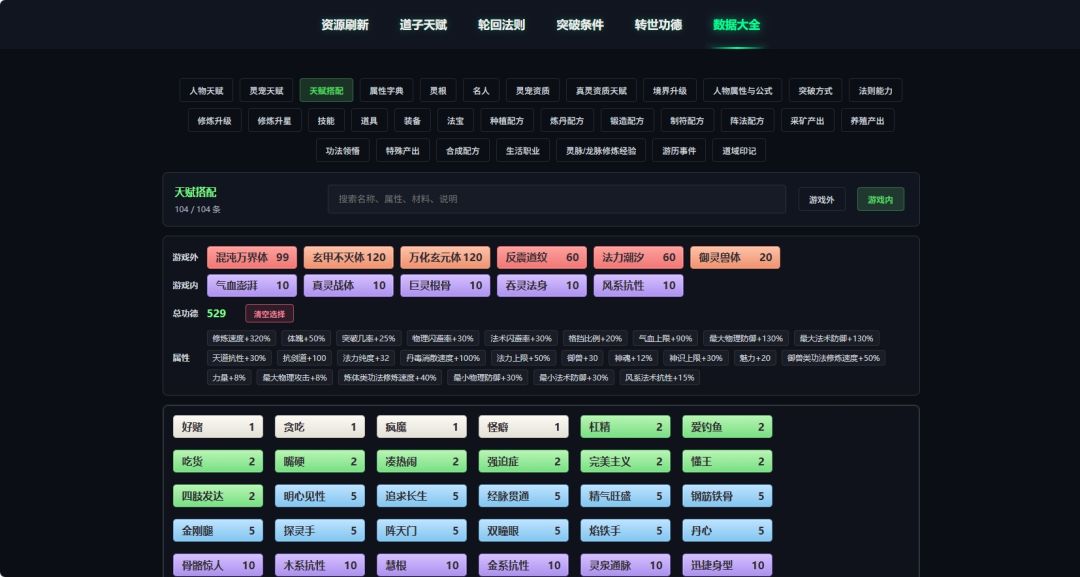
Task: Select the 灵宠资质 category
Action: pos(532,90)
